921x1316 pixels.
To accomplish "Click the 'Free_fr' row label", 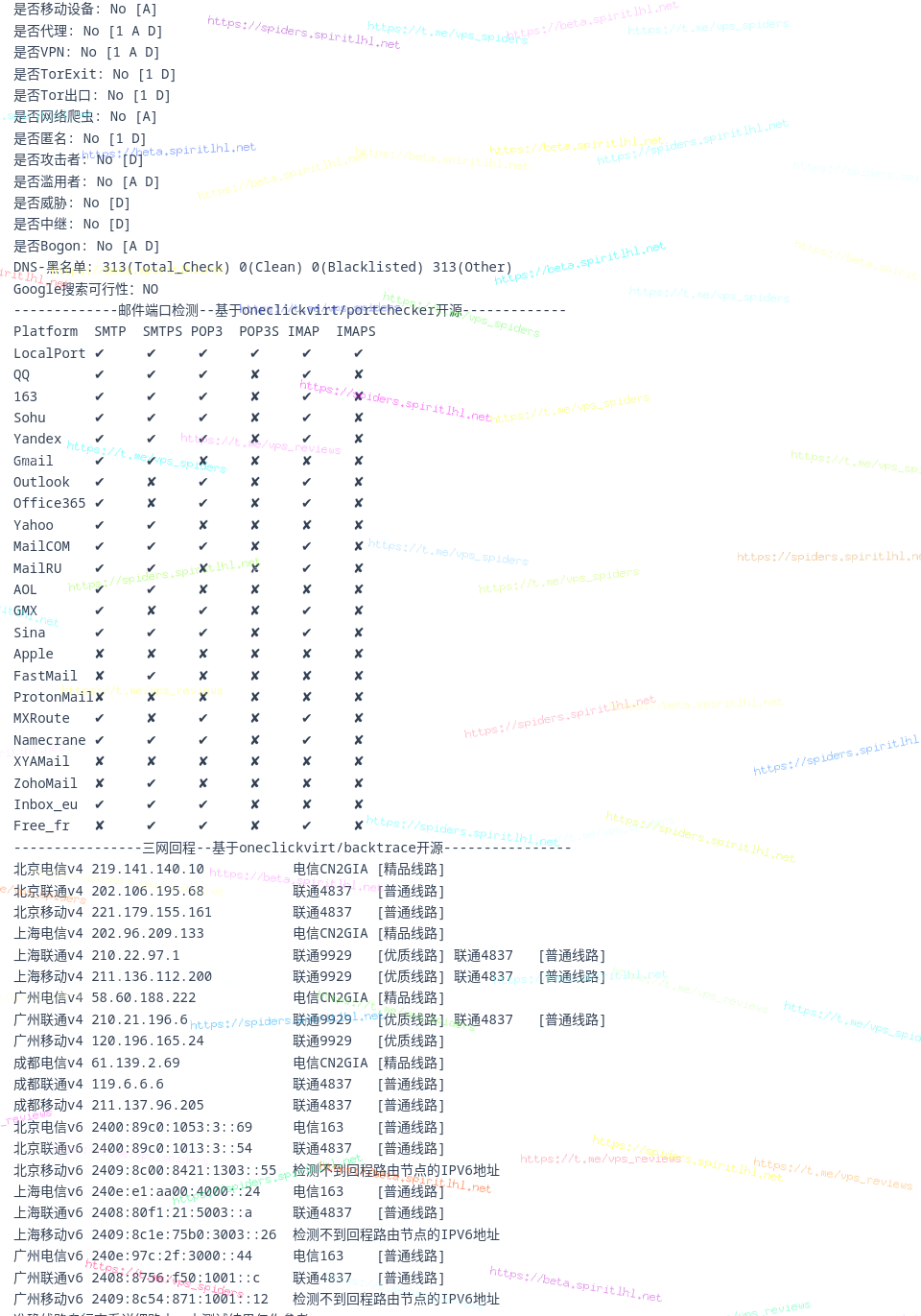I will tap(42, 826).
